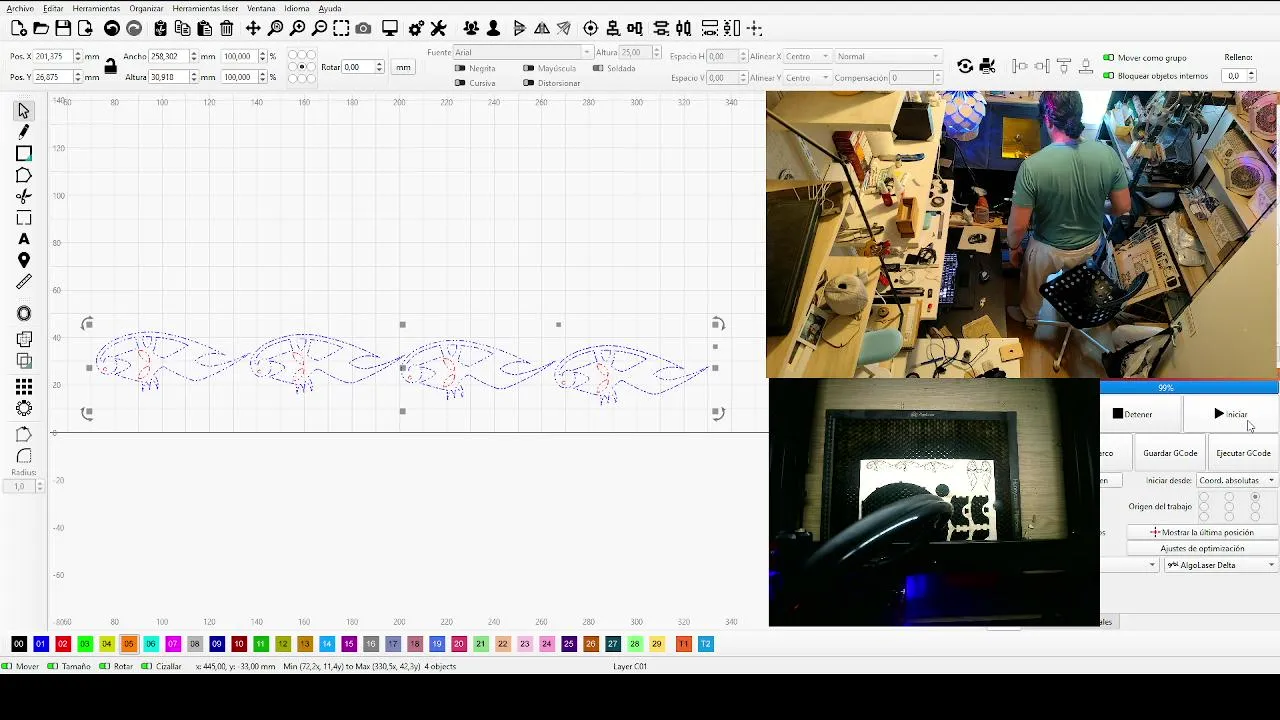The height and width of the screenshot is (720, 1280).
Task: Toggle Bloquear objetos internos switch
Action: (1108, 75)
